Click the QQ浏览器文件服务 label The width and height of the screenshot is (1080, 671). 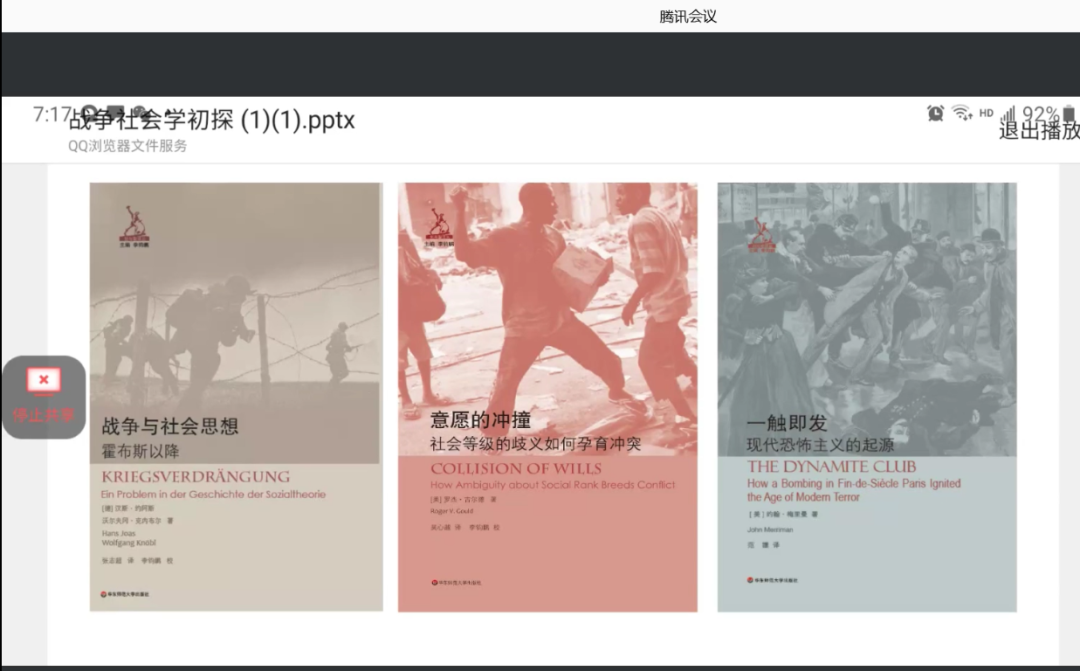tap(127, 145)
